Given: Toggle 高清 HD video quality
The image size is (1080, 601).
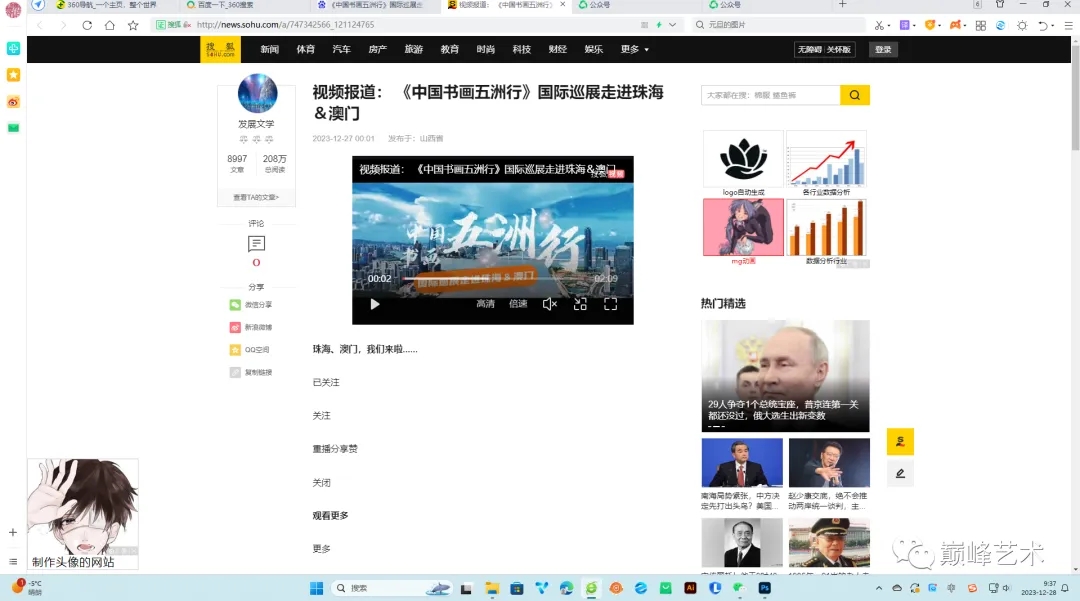Looking at the screenshot, I should click(486, 304).
